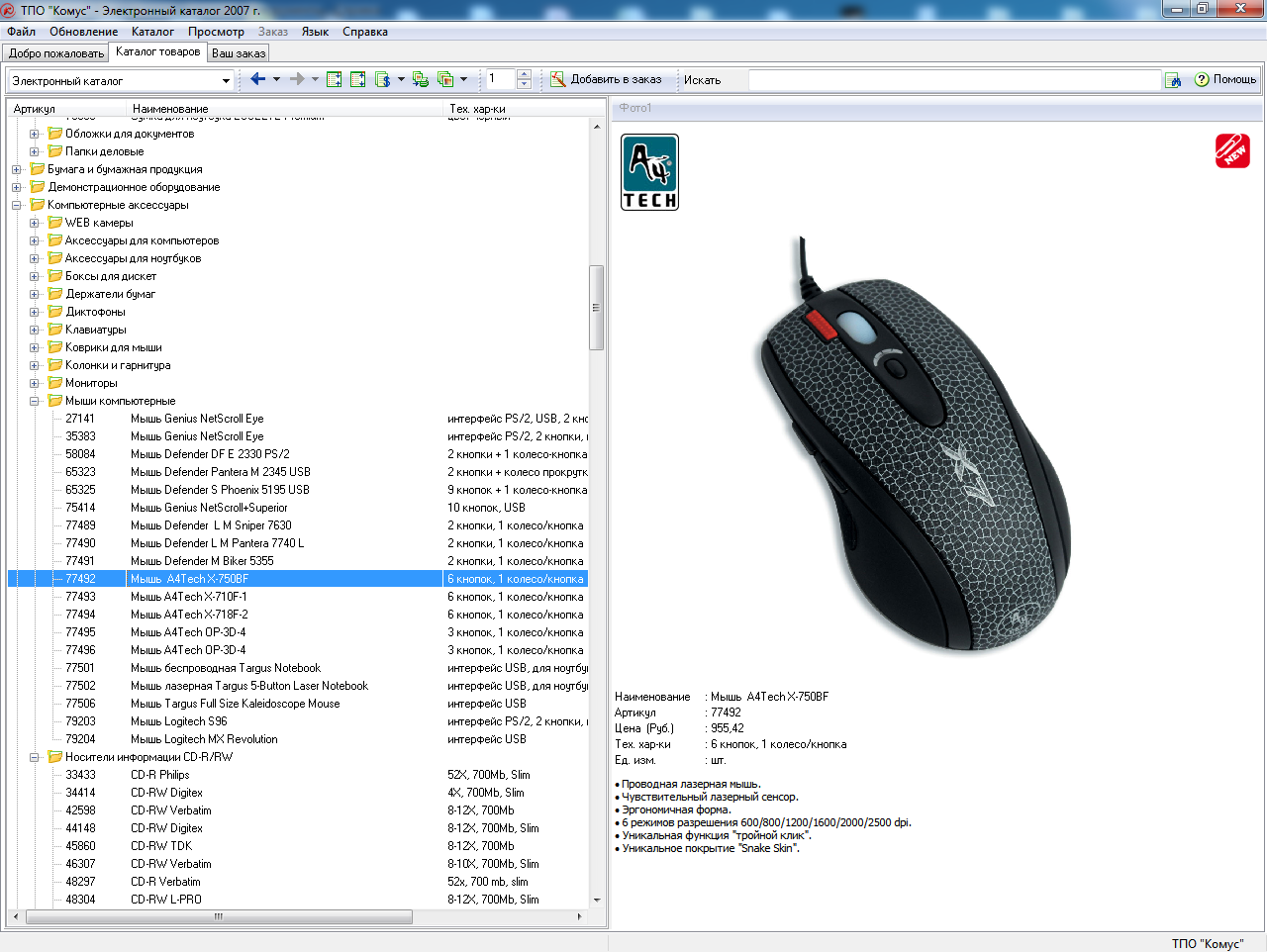The width and height of the screenshot is (1267, 952).
Task: Open the Каталог menu
Action: [152, 32]
